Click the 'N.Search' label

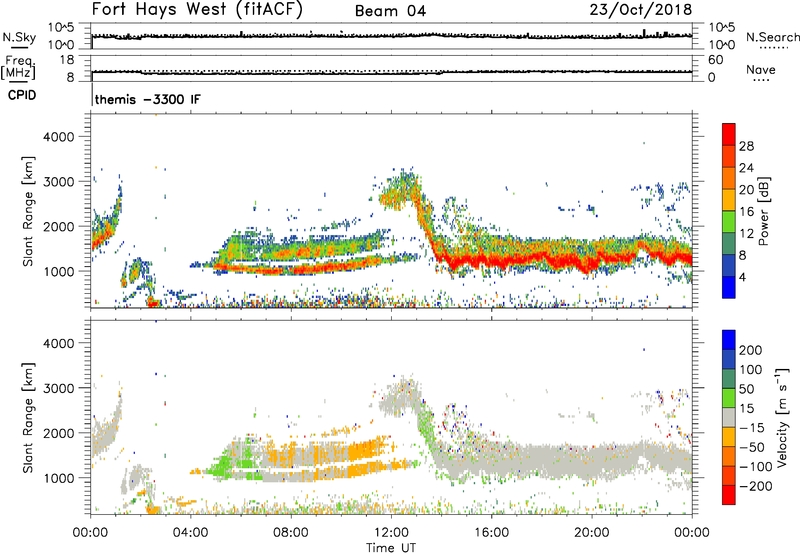click(772, 38)
